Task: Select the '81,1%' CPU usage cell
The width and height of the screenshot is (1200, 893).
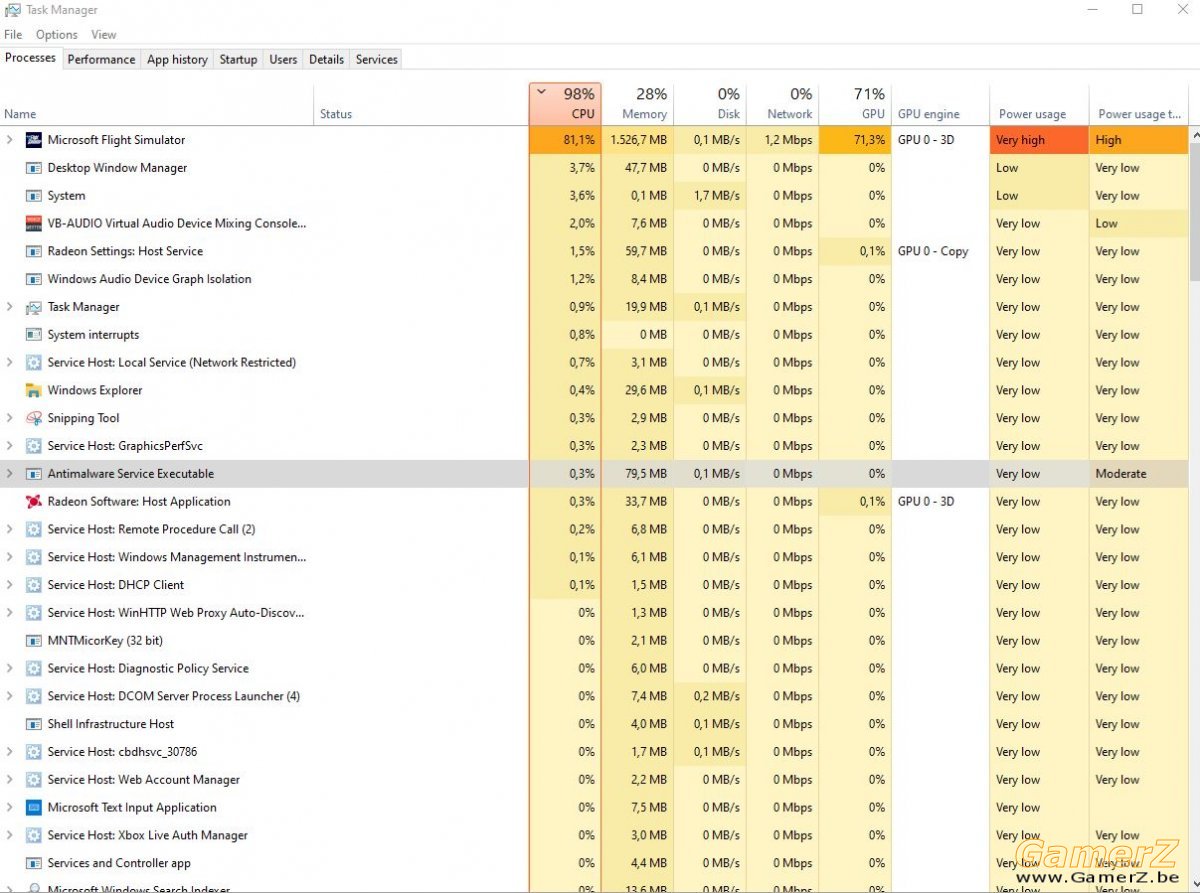Action: [x=565, y=140]
